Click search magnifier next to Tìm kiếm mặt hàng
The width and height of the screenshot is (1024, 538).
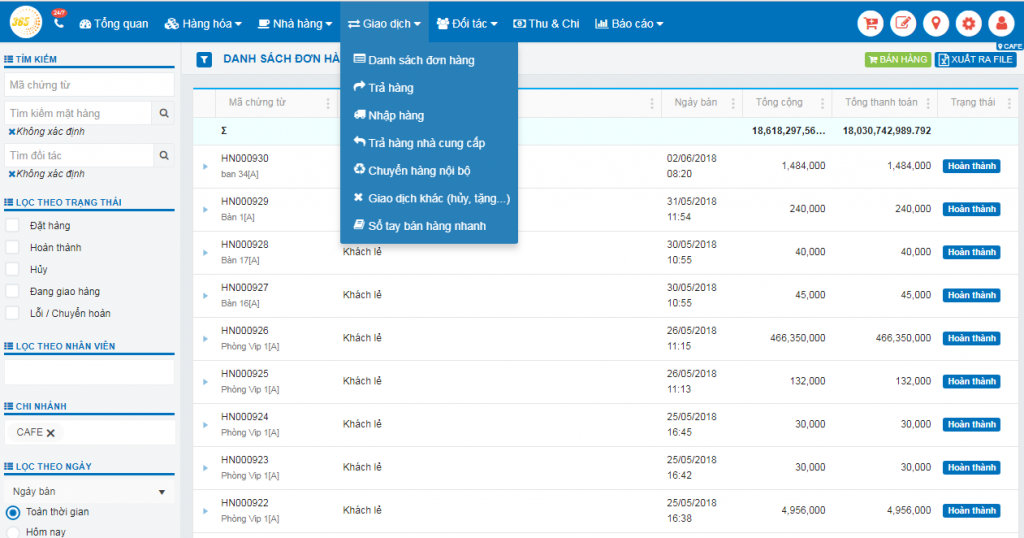click(164, 114)
